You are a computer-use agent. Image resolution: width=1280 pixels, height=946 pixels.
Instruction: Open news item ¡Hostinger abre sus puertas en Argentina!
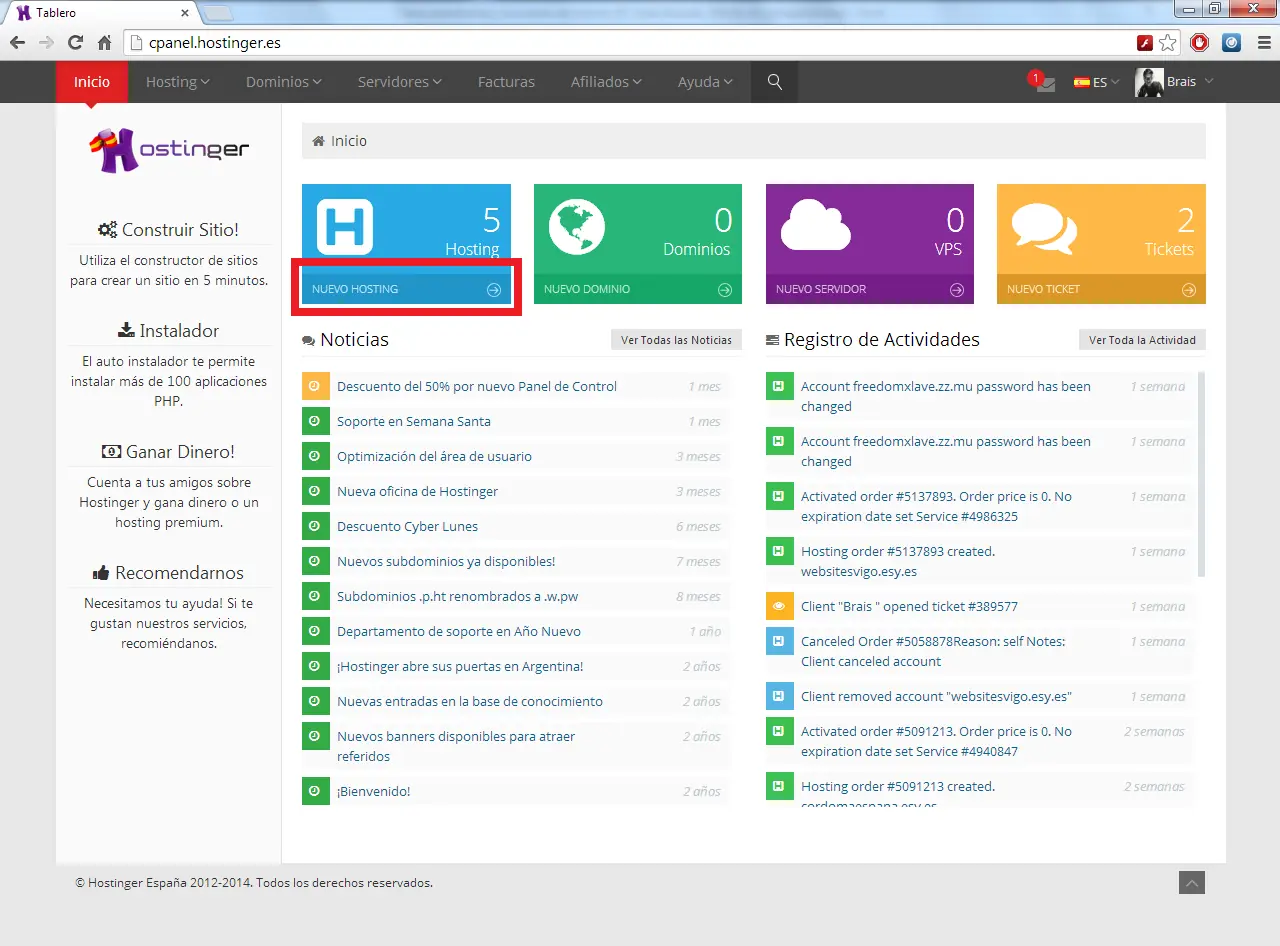click(x=460, y=666)
